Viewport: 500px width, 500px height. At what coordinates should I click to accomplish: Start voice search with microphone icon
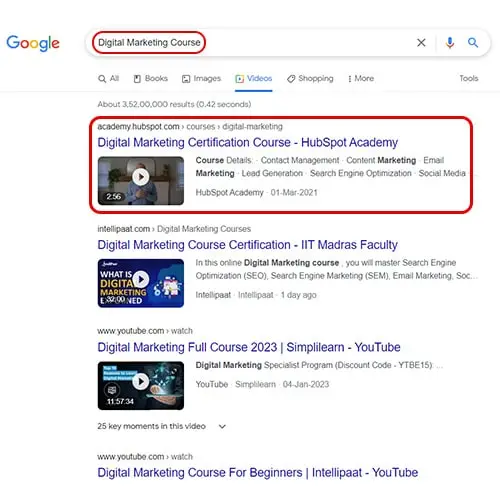(450, 43)
